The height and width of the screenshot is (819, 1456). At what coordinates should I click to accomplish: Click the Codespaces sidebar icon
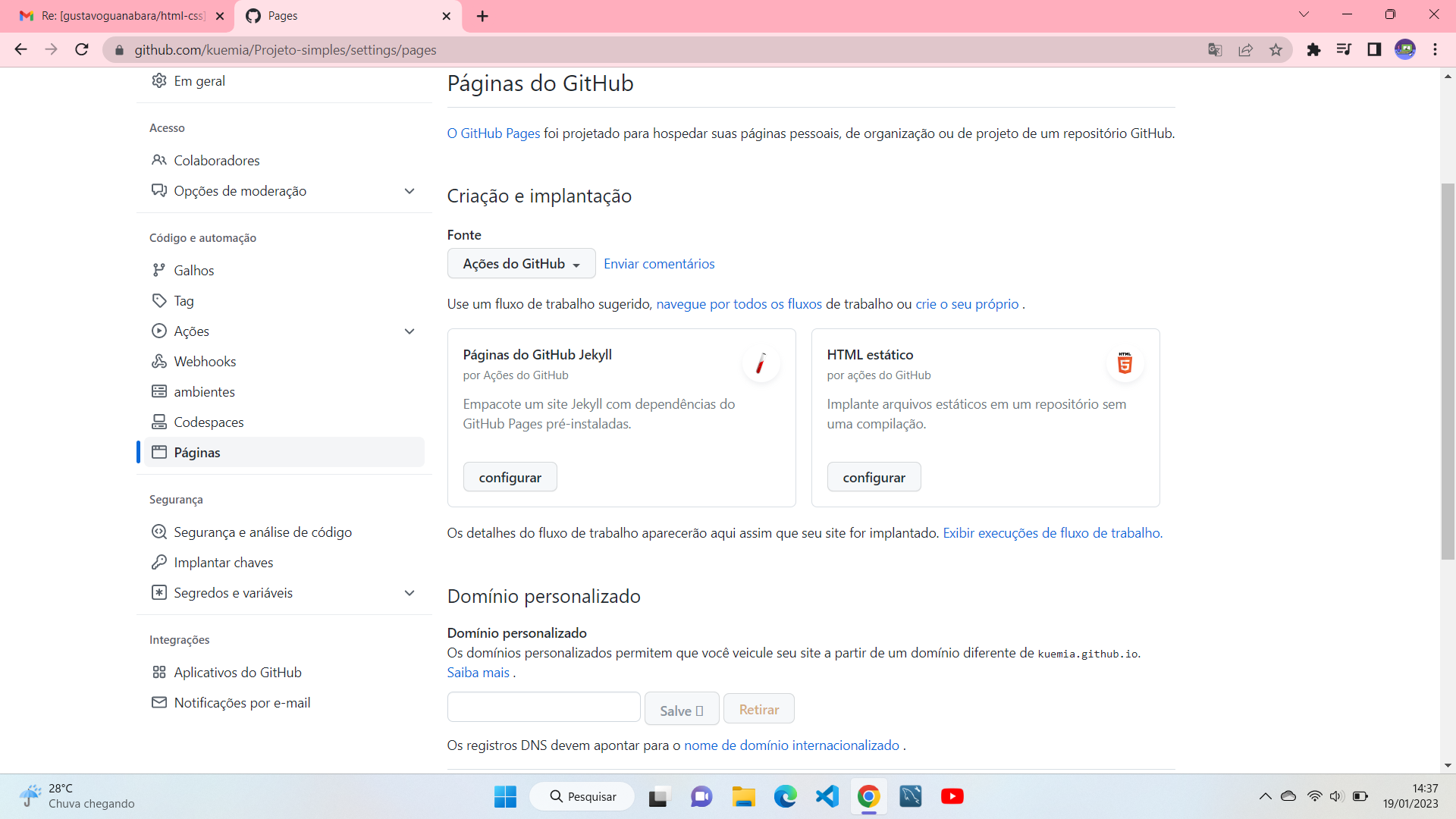click(x=158, y=422)
